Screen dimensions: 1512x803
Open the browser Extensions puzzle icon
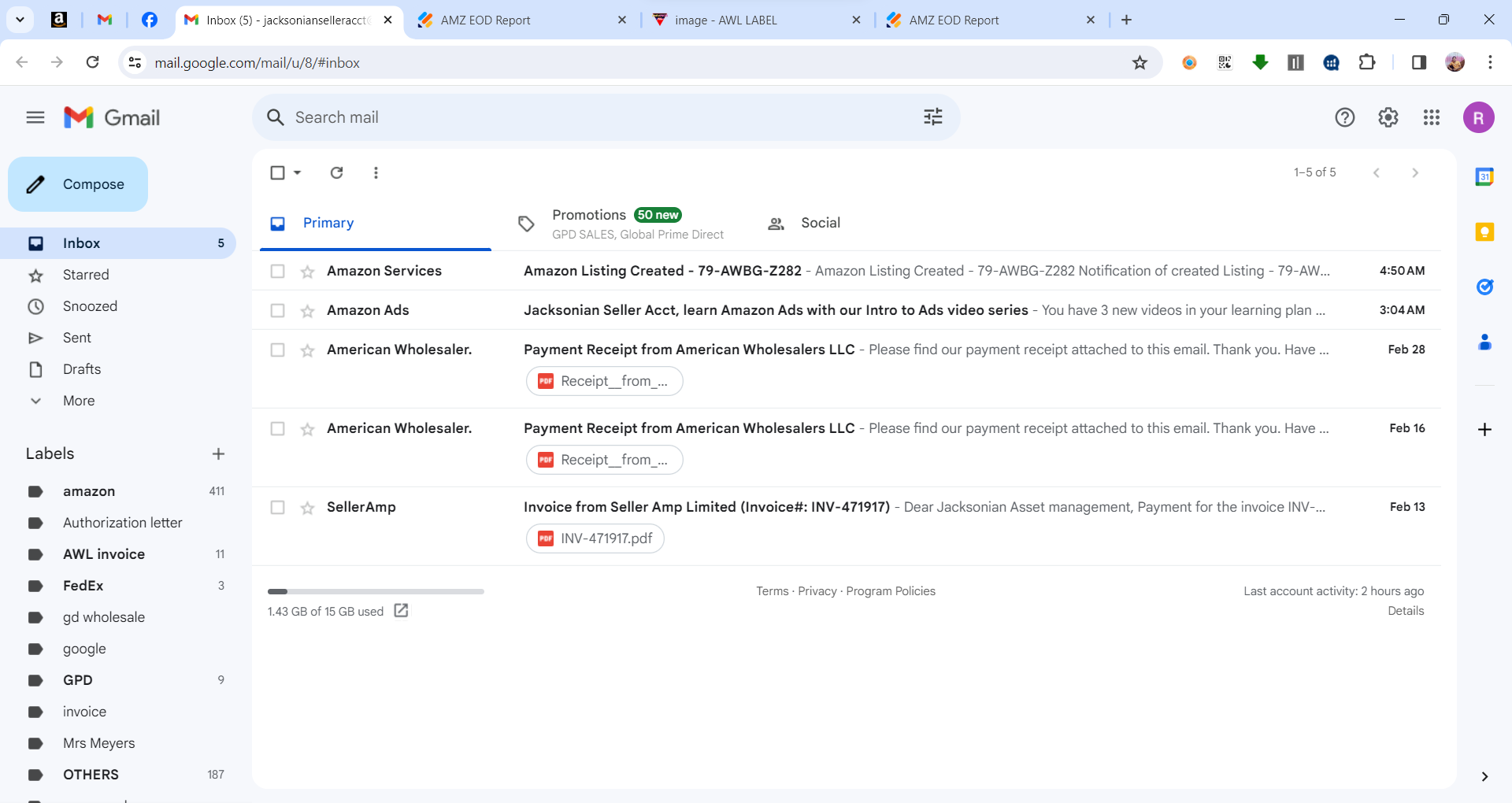tap(1367, 62)
